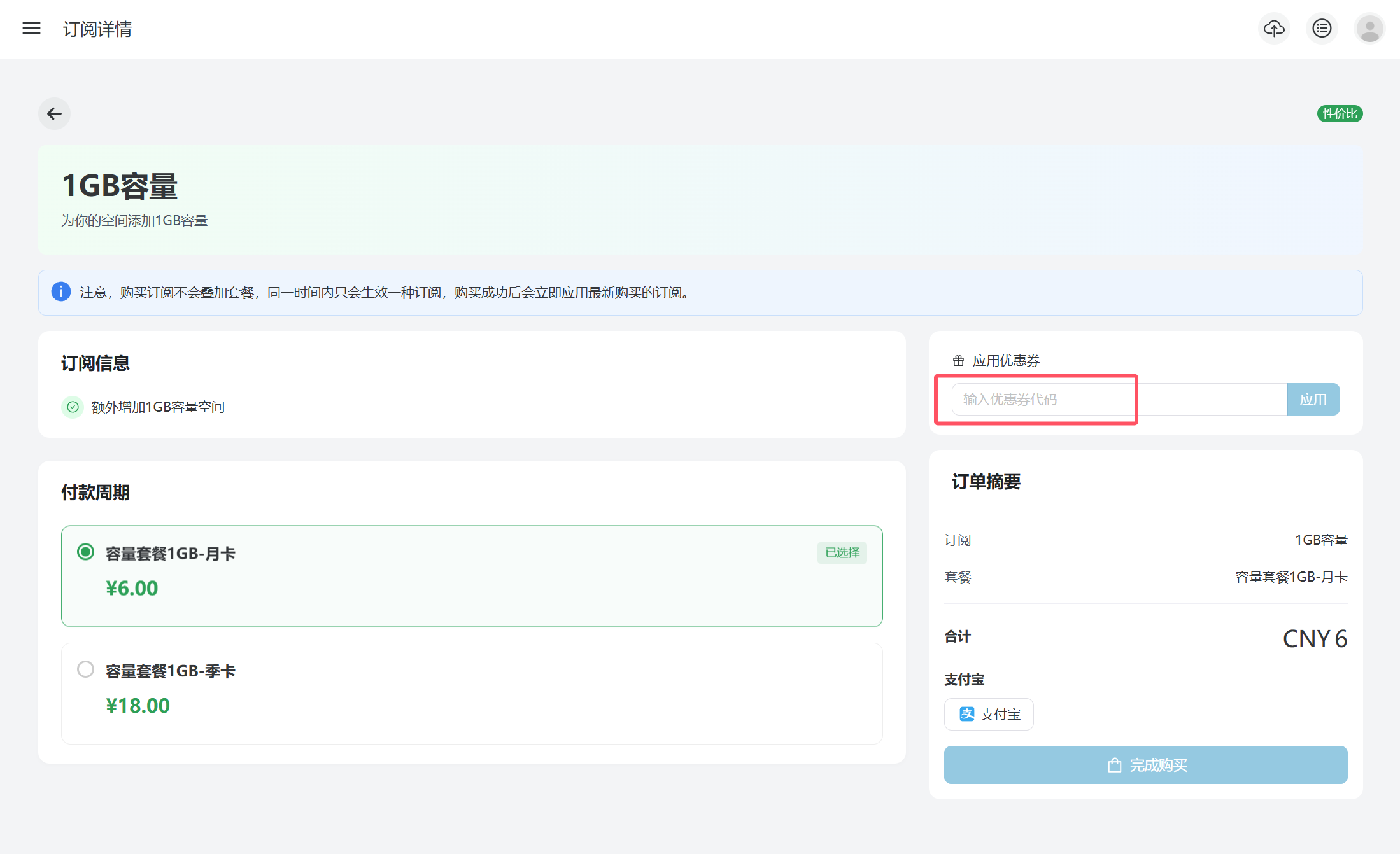Focus the 输入优惠券代码 input field
This screenshot has height=854, width=1400.
pos(1119,400)
